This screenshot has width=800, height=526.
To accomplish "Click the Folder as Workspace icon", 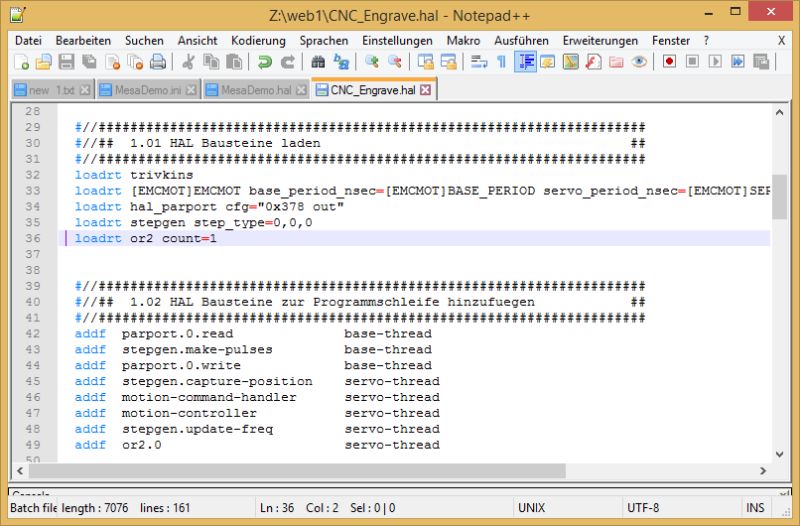I will point(616,62).
